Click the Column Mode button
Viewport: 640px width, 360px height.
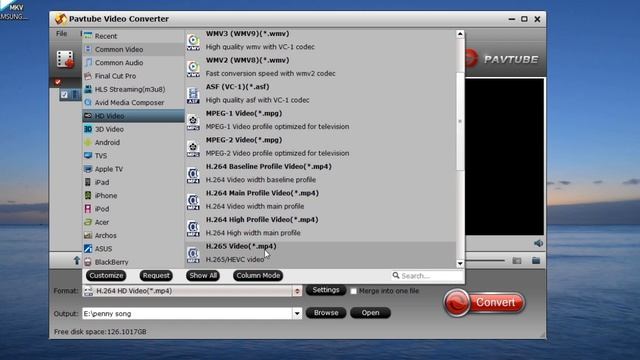click(x=258, y=276)
